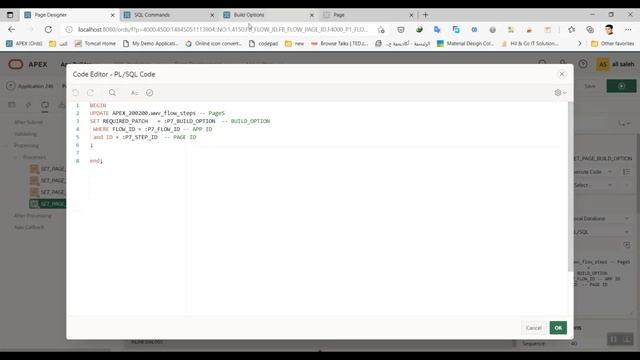This screenshot has width=640, height=360.
Task: Select the Processing tab icon in left pane
Action: point(45,105)
